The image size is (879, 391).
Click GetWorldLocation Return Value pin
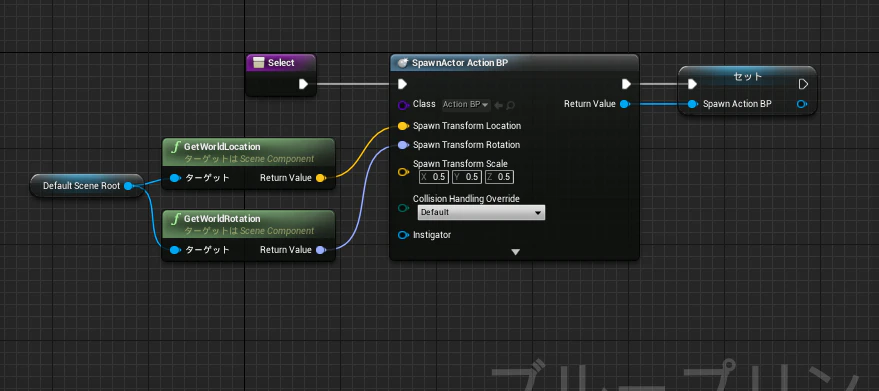321,178
